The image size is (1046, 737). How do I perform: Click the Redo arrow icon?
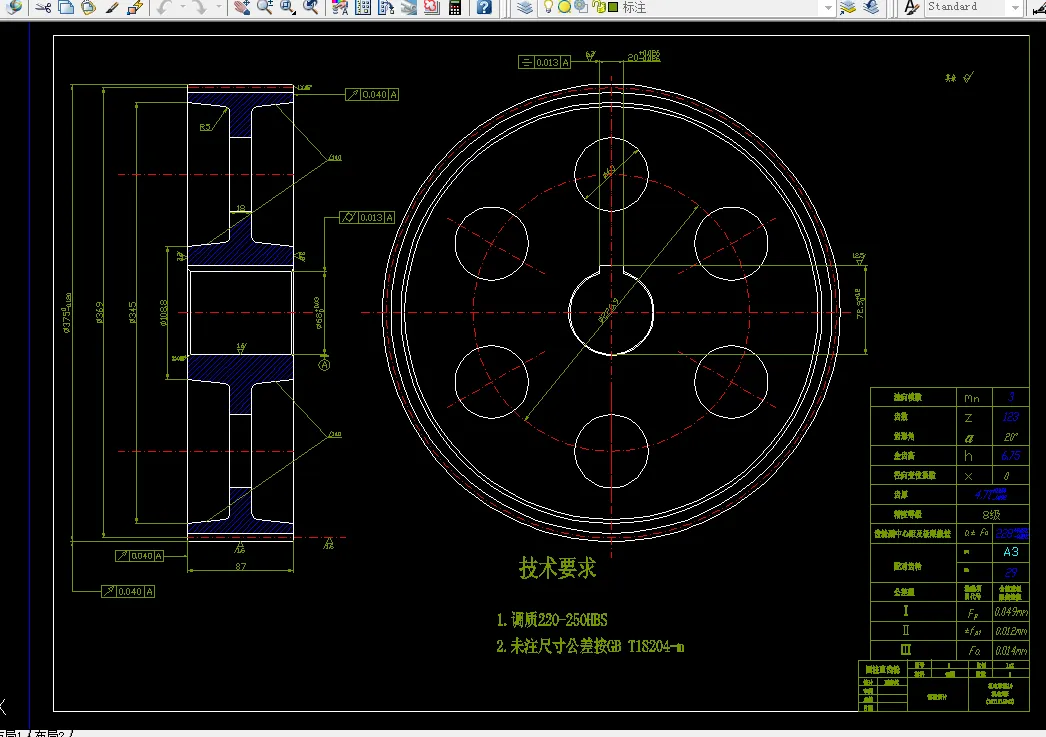coord(199,7)
